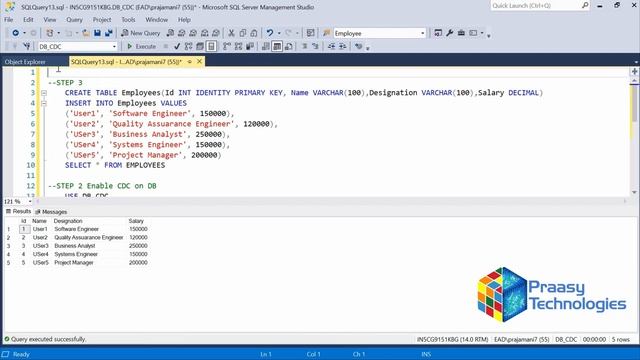The width and height of the screenshot is (640, 360).
Task: Open the File menu
Action: point(9,20)
